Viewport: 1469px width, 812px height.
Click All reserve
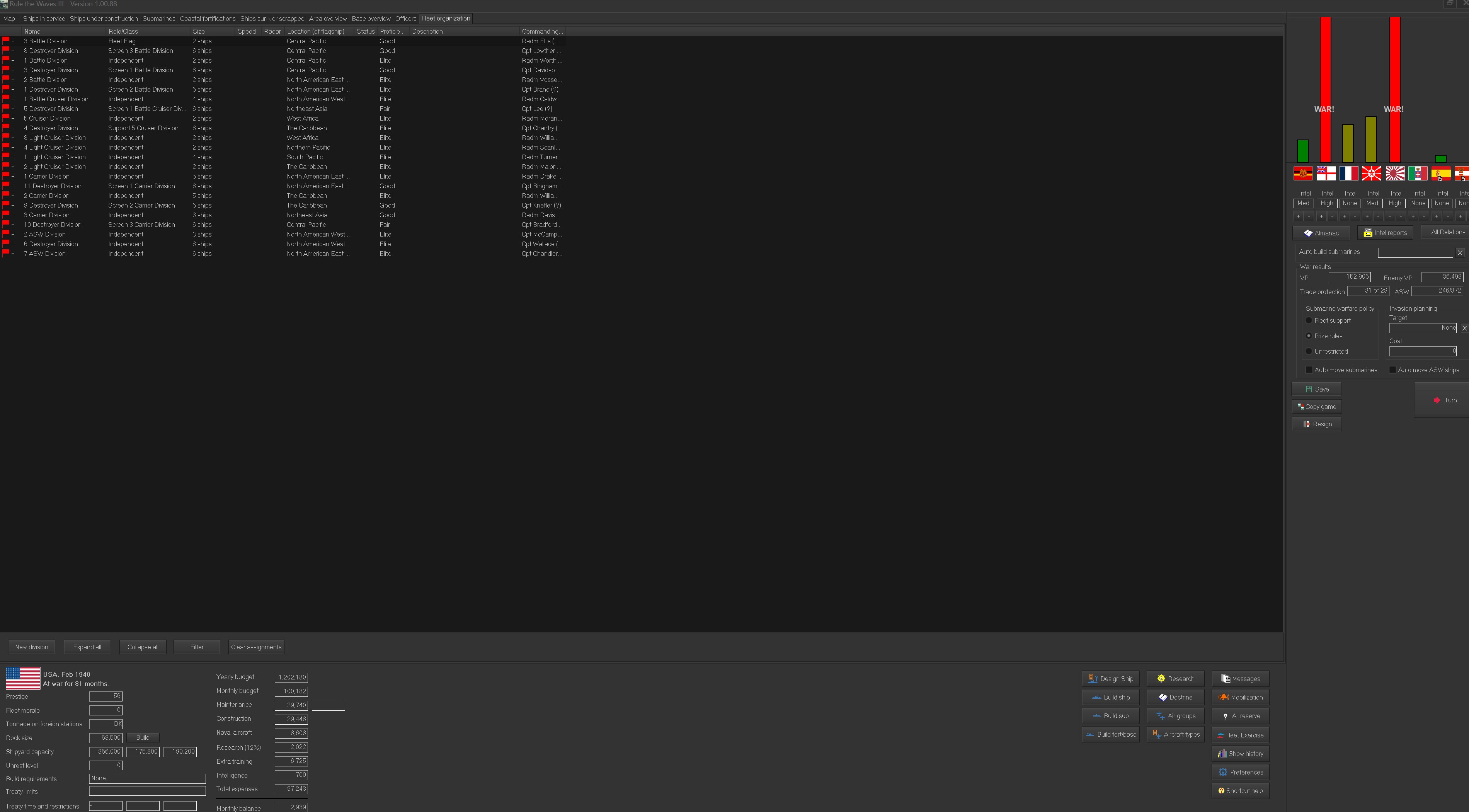tap(1240, 716)
